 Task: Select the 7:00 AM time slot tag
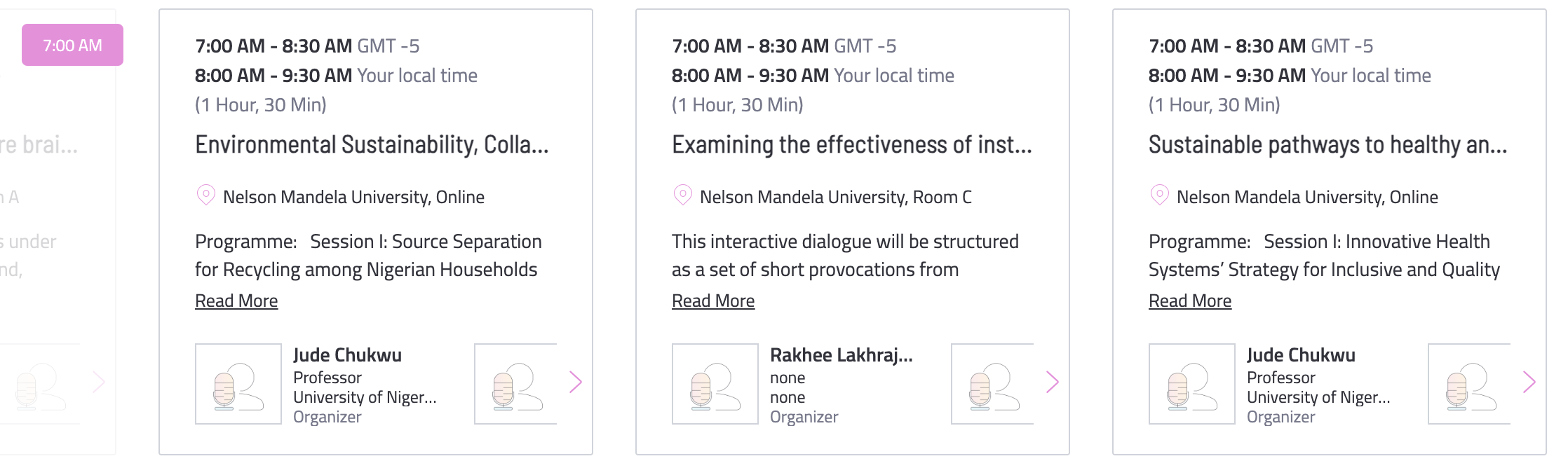tap(72, 45)
